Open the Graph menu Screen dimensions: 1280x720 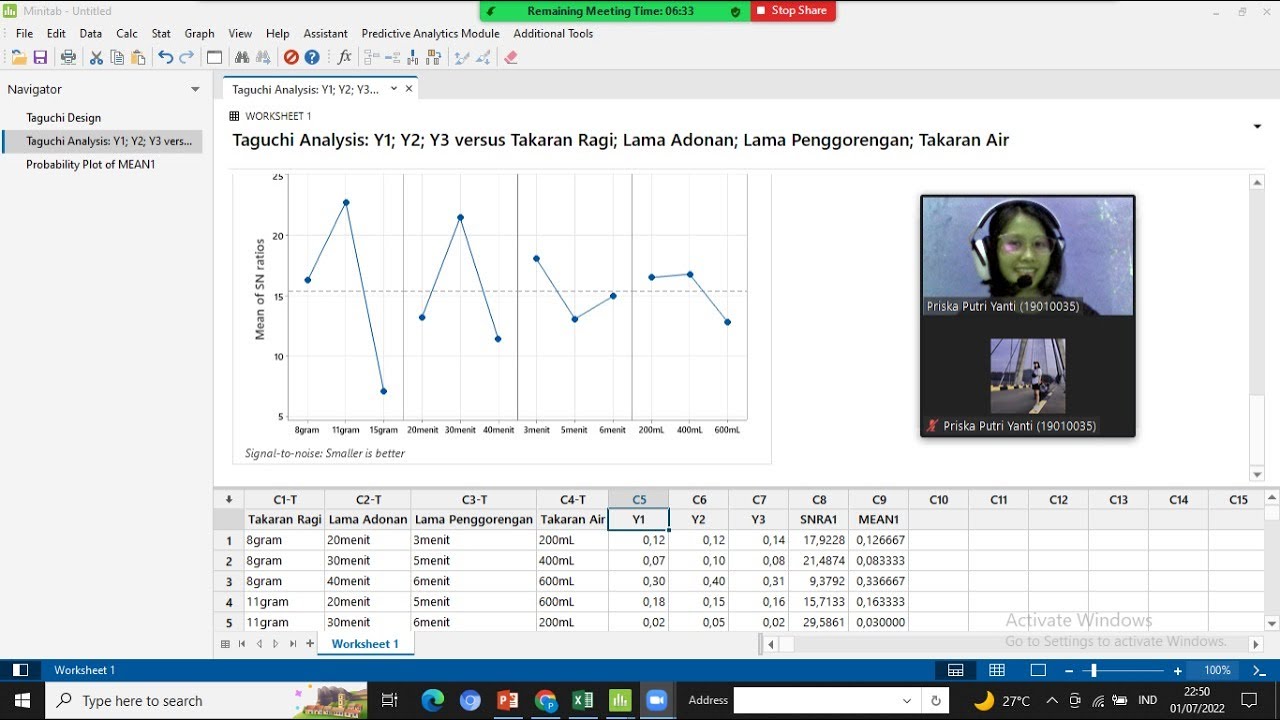[x=200, y=33]
